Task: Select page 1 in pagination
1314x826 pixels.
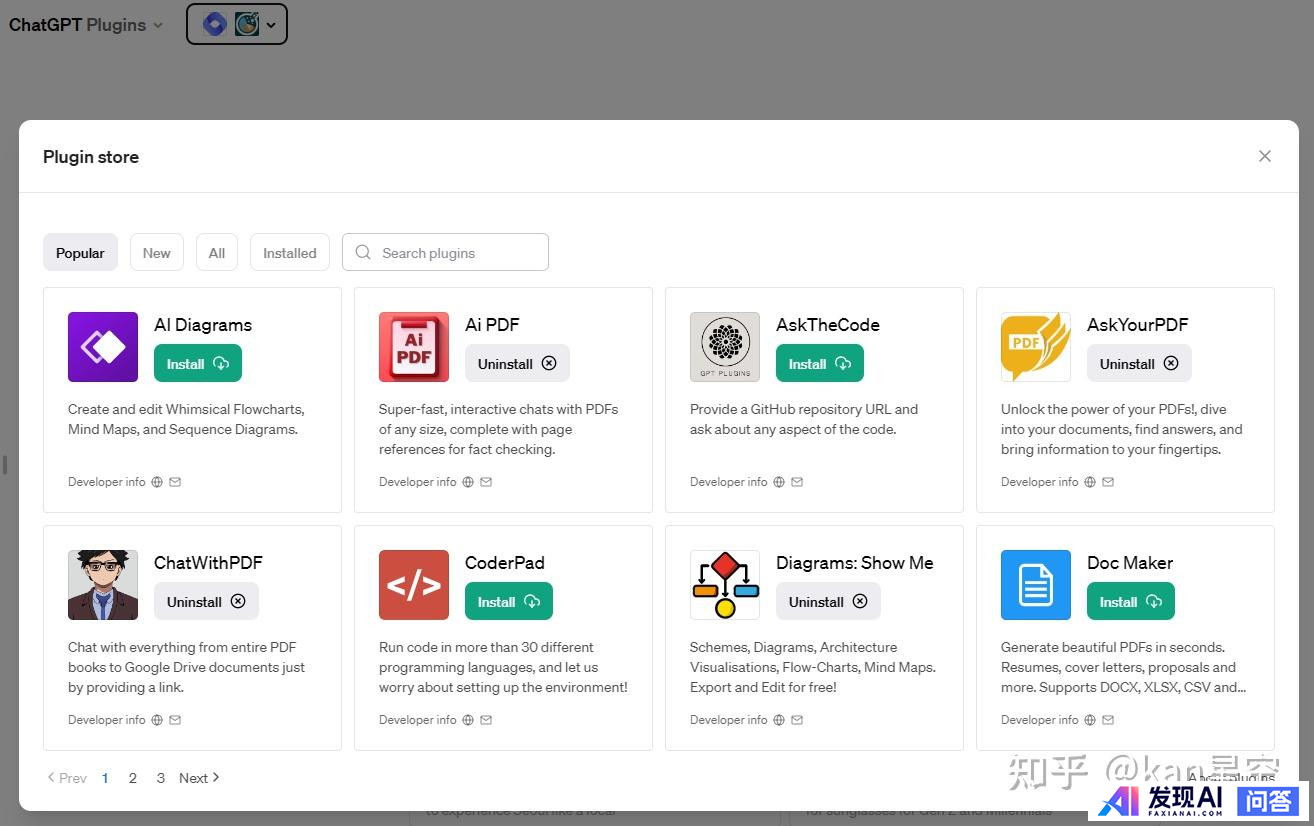Action: click(x=105, y=778)
